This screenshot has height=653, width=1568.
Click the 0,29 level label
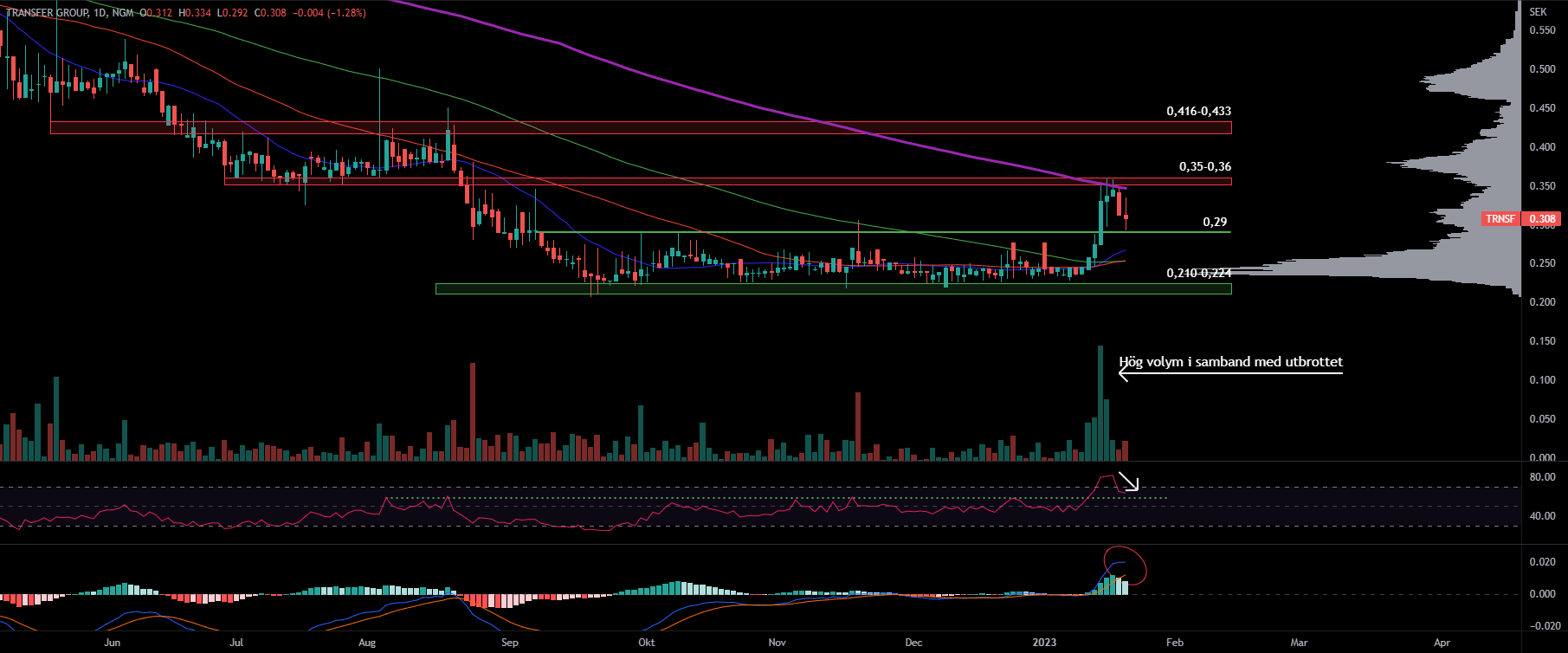[x=1215, y=222]
